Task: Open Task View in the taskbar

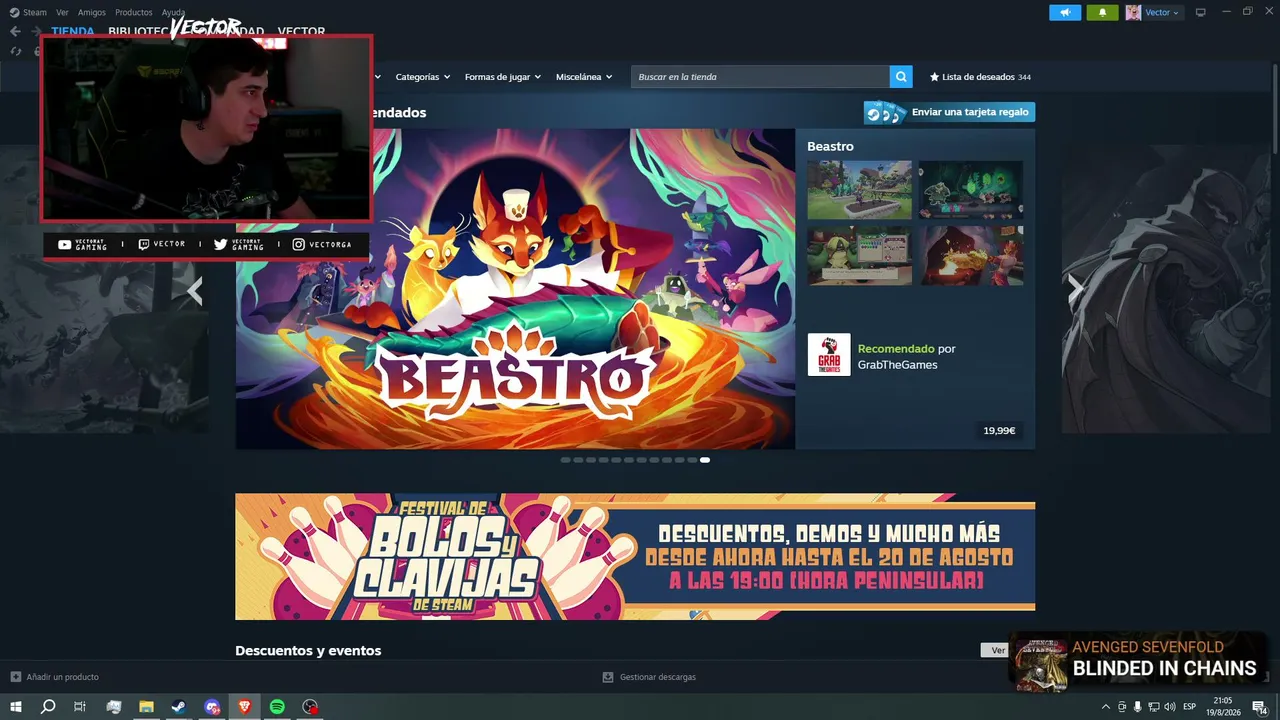Action: 80,707
